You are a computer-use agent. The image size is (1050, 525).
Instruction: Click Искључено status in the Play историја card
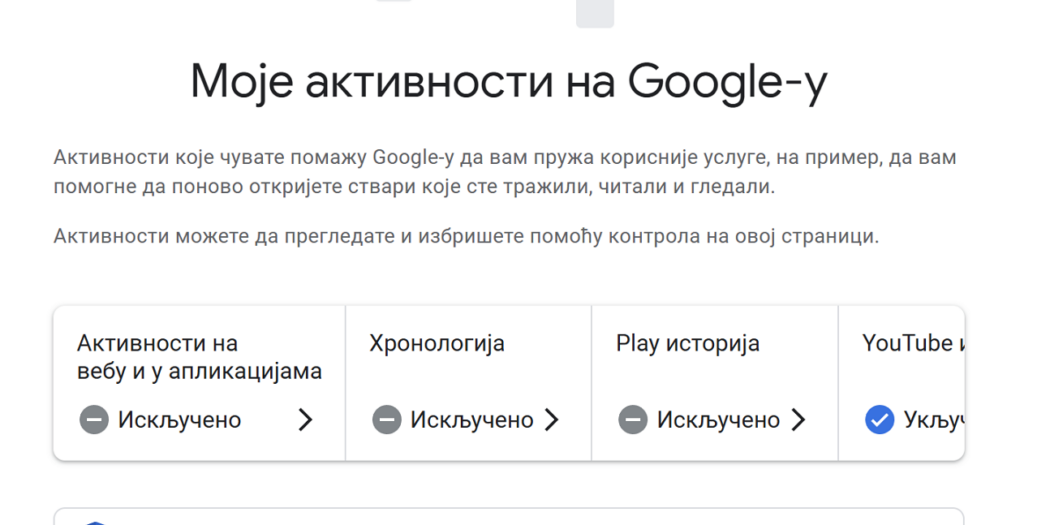[718, 420]
